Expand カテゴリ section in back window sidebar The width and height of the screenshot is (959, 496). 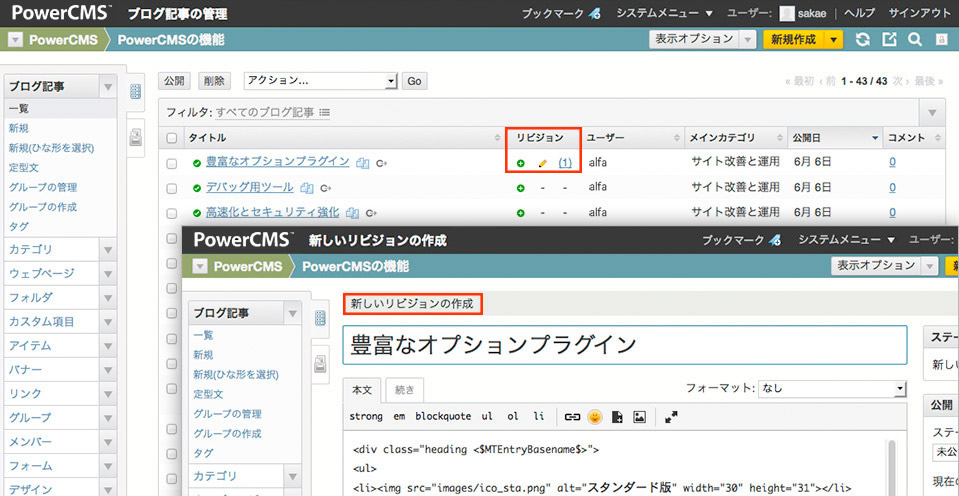click(x=108, y=250)
